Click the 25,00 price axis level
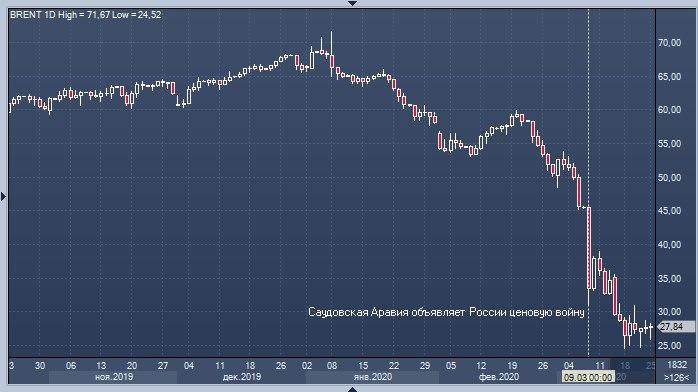698x392 pixels. coord(670,345)
